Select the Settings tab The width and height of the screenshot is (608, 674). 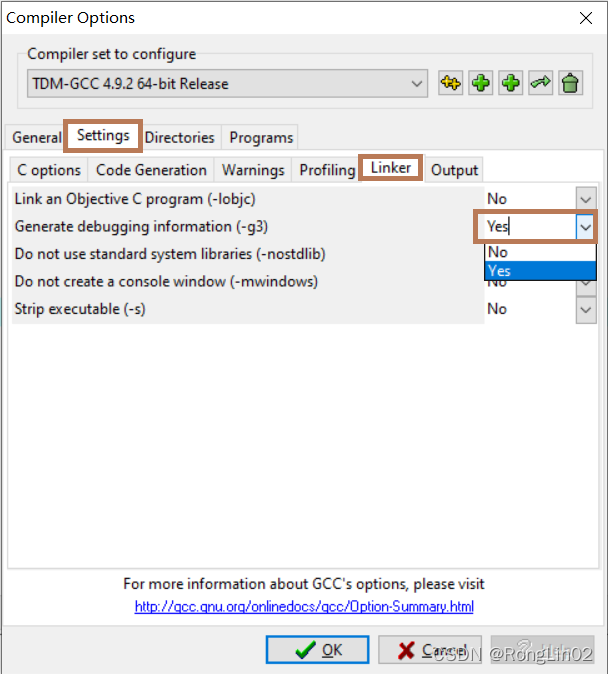pyautogui.click(x=103, y=135)
